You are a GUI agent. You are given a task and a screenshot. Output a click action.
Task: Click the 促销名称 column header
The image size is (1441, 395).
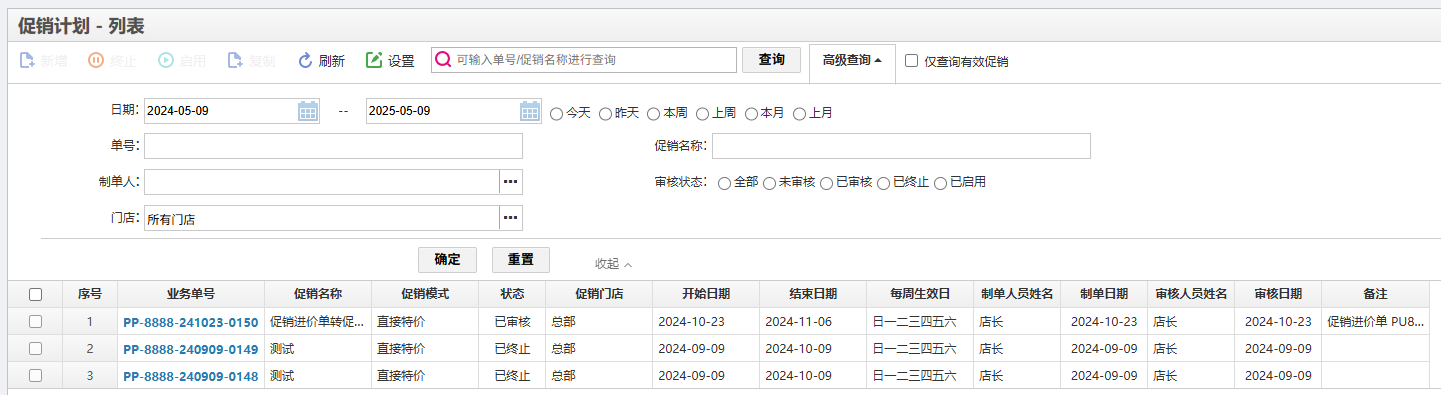pos(318,294)
